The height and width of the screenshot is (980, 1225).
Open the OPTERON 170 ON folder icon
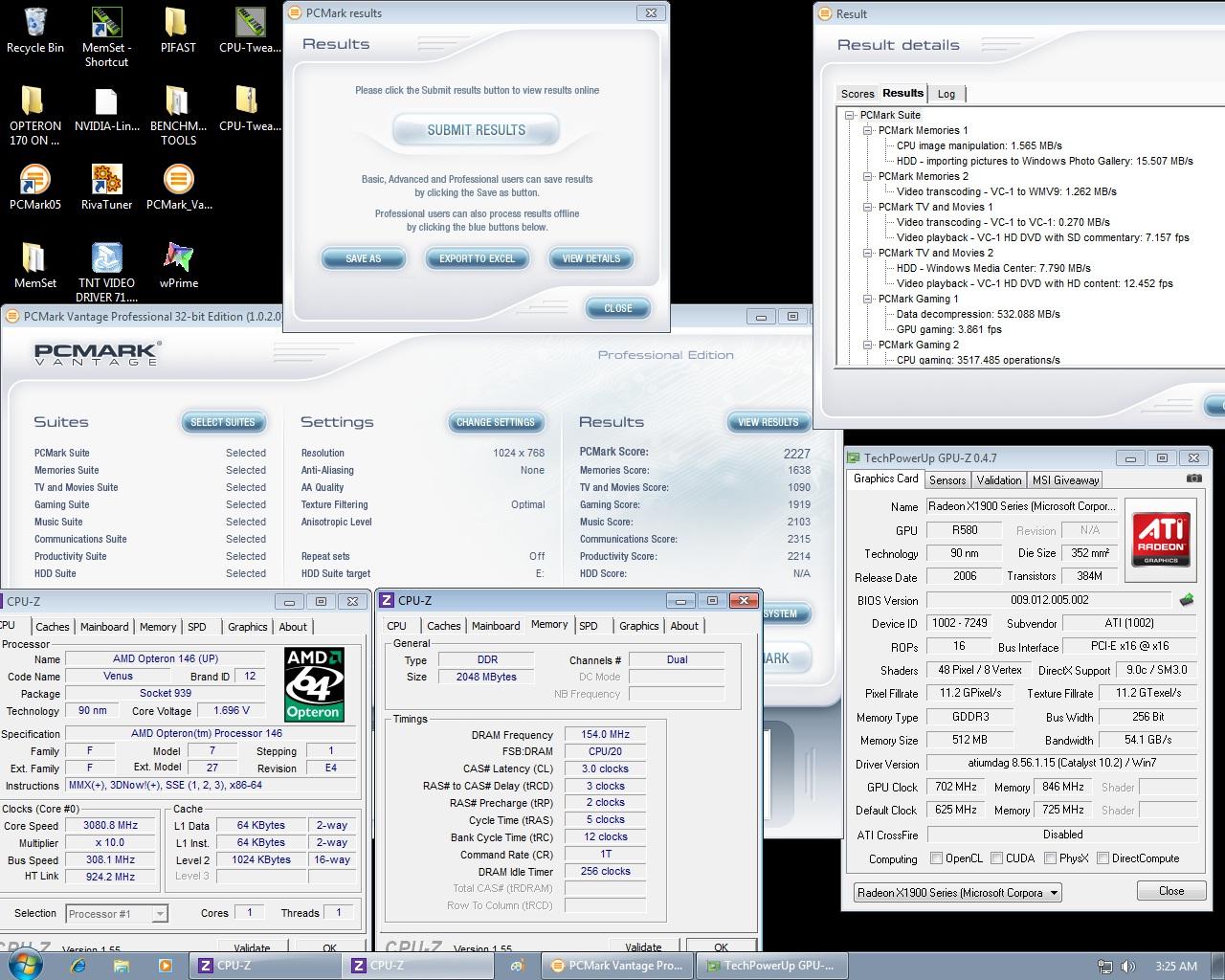coord(35,116)
